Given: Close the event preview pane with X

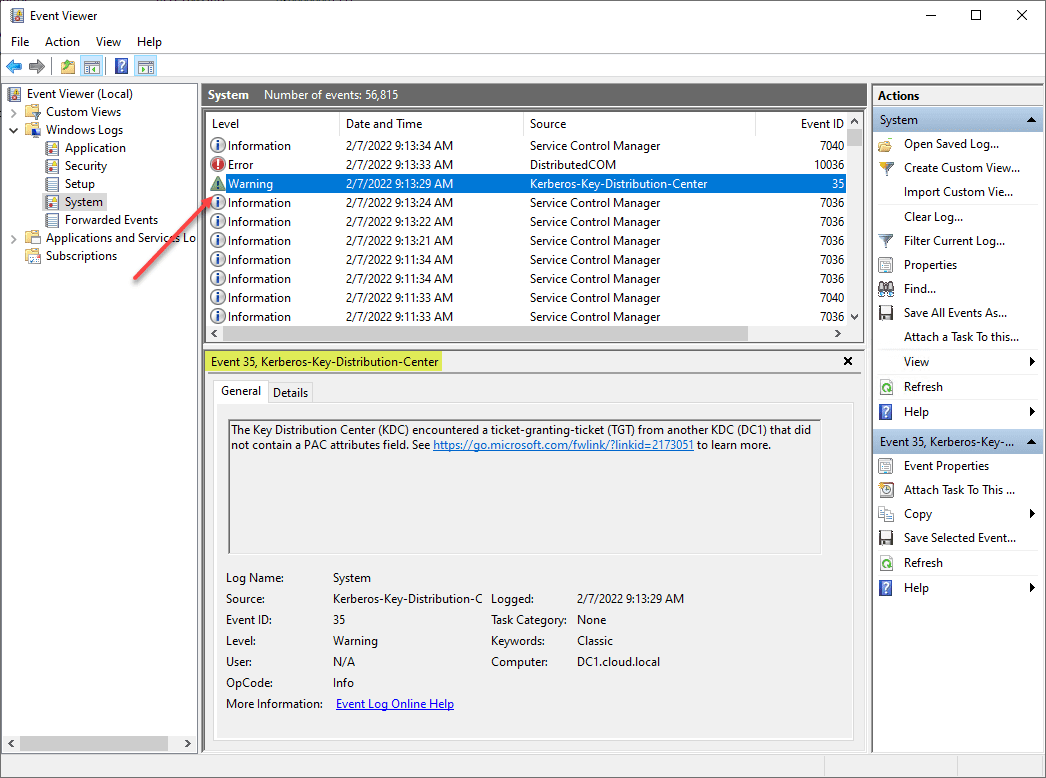Looking at the screenshot, I should (848, 361).
